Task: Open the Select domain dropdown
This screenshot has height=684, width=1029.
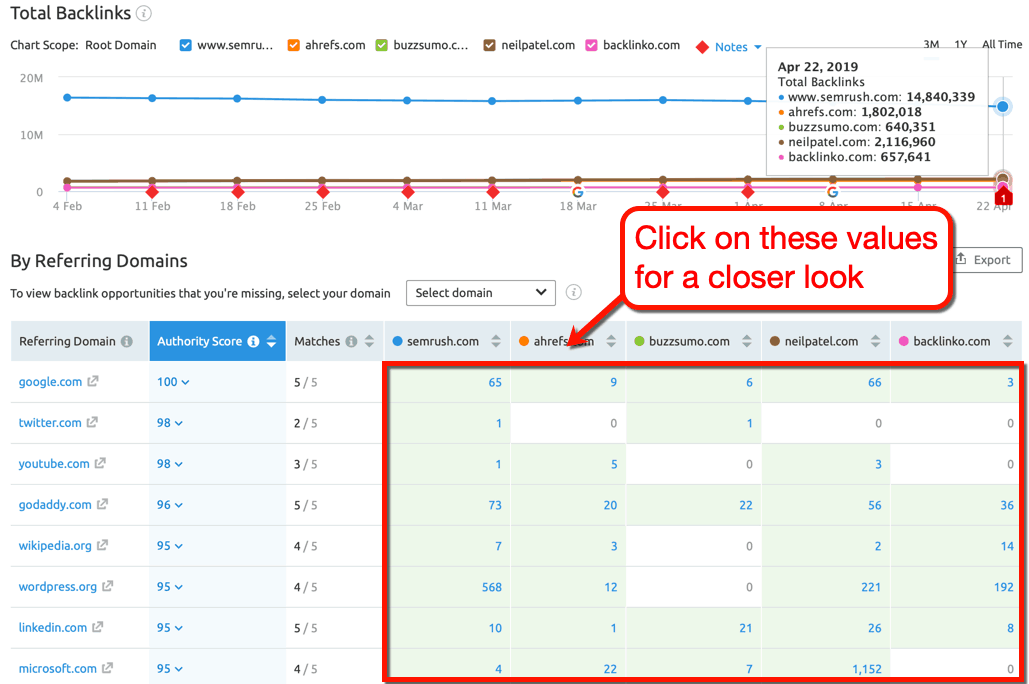Action: (x=480, y=292)
